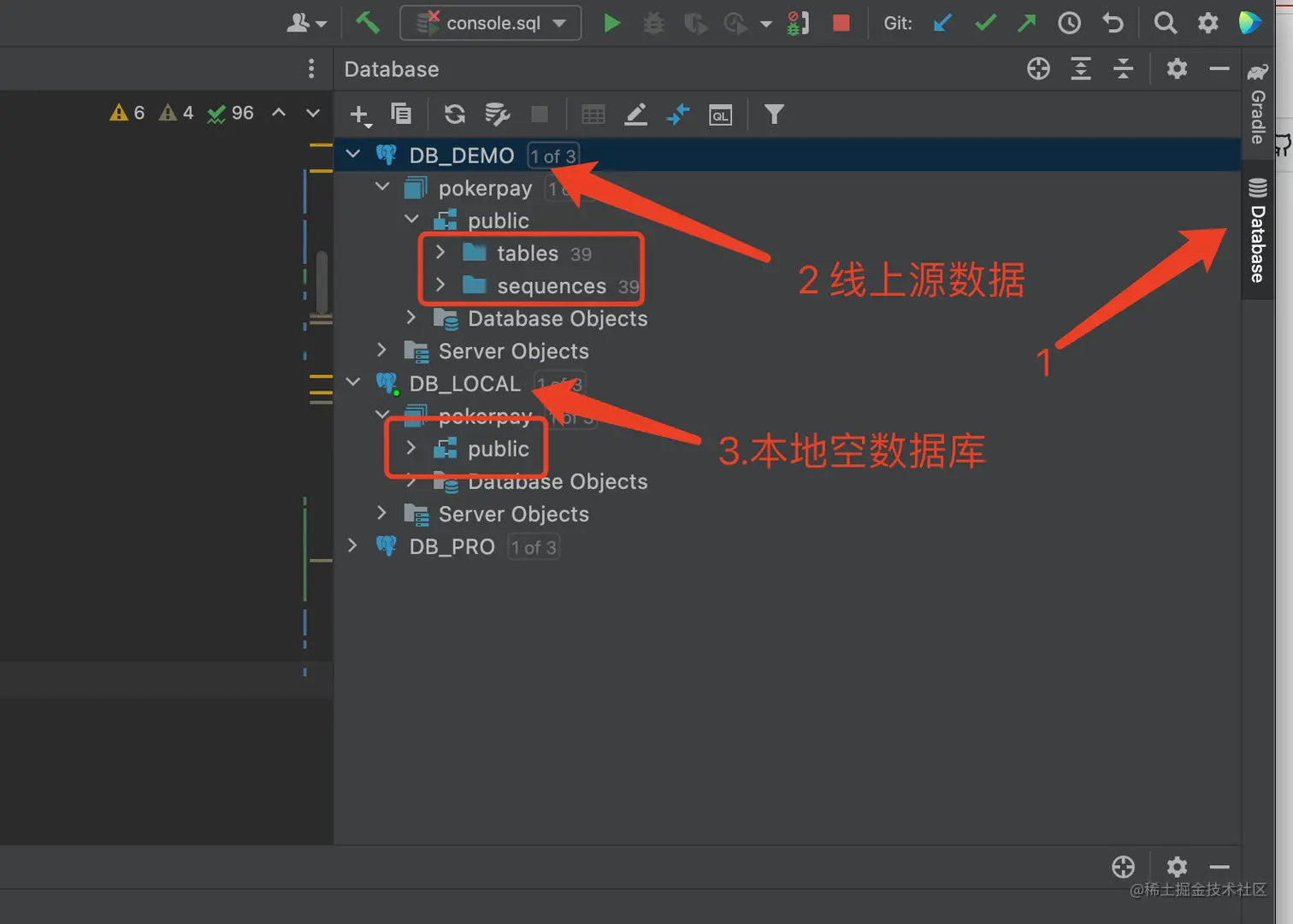Screen dimensions: 1293x924
Task: Click the '1 of 3' badge on DB_PRO
Action: 534,547
